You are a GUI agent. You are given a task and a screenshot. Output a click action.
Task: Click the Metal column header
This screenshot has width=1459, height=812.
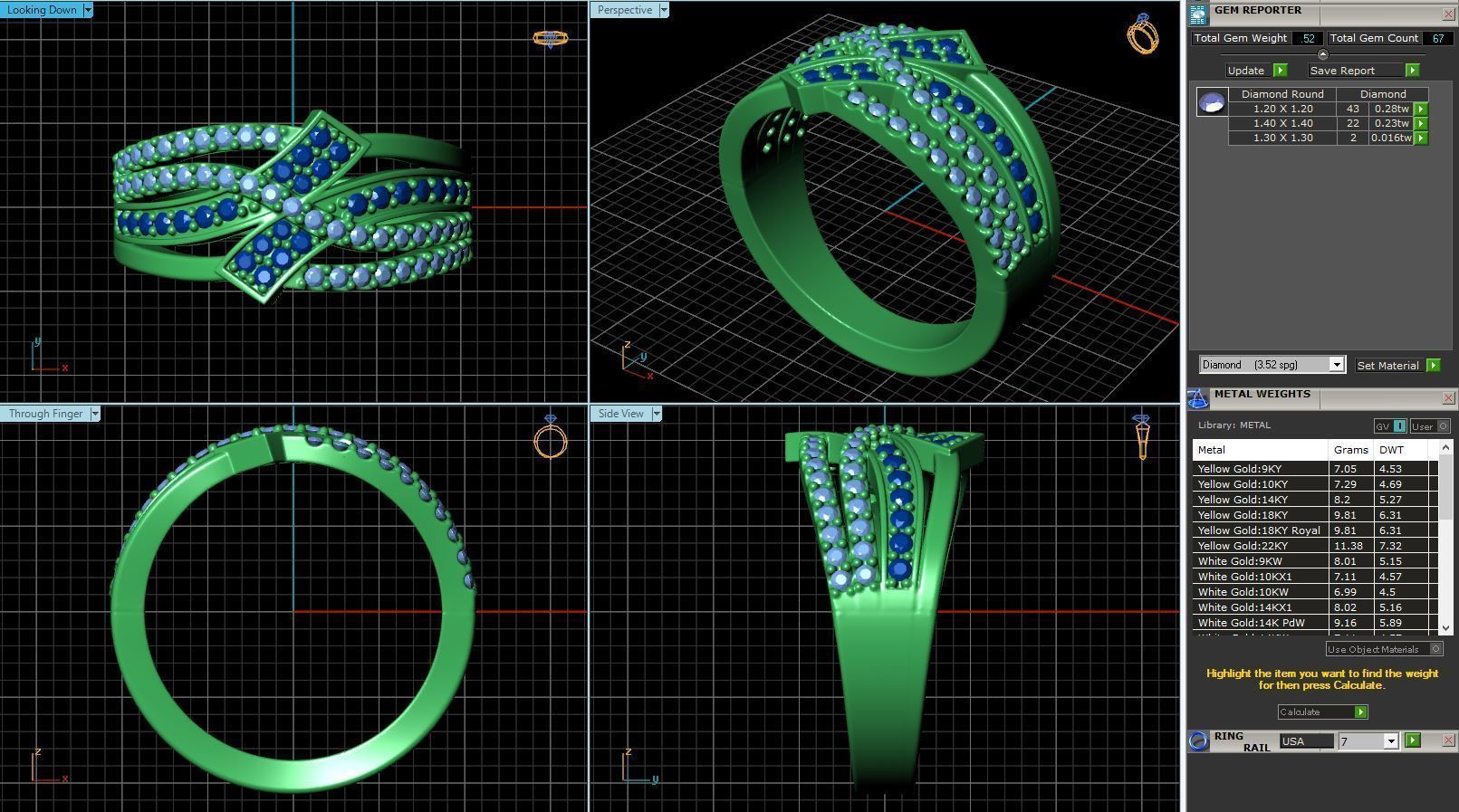tap(1260, 450)
